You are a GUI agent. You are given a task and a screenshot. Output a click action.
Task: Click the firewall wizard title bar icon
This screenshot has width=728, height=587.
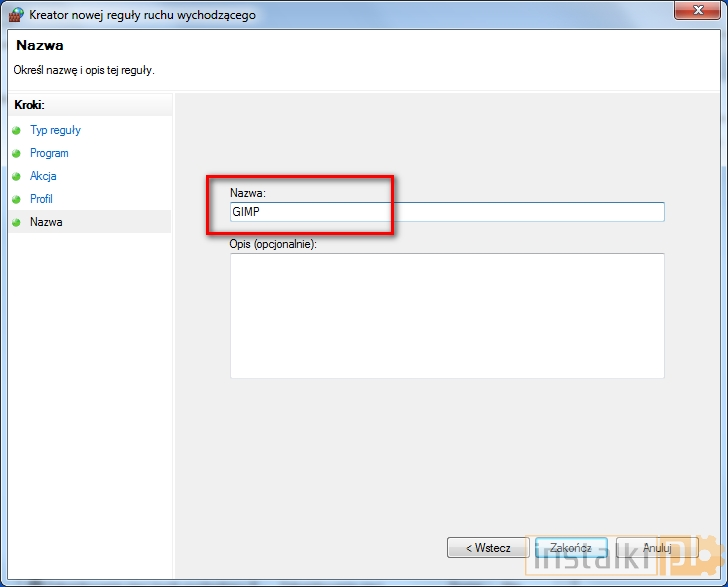click(16, 14)
